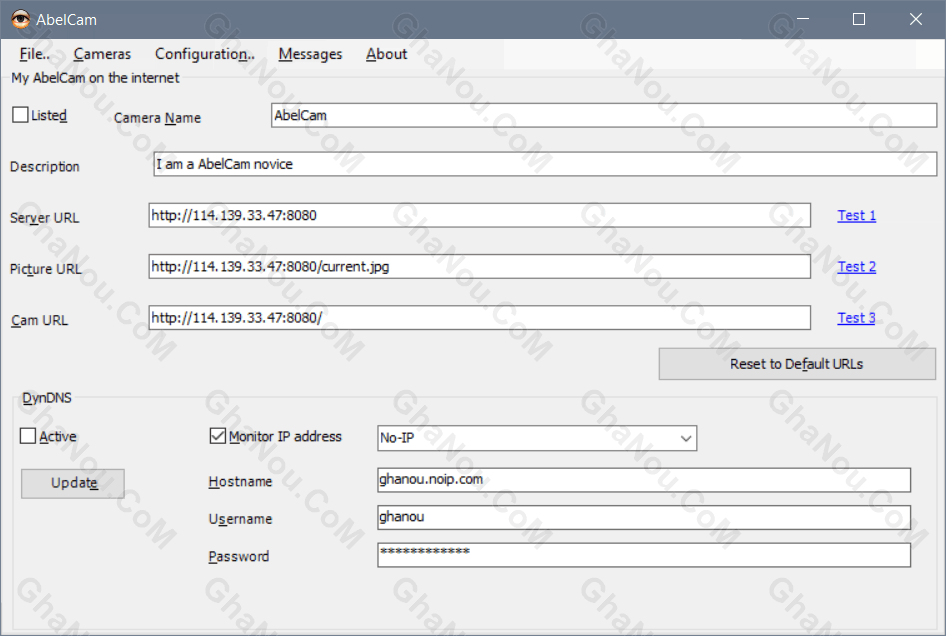This screenshot has width=946, height=636.
Task: Place cursor in Cam URL field
Action: tap(480, 317)
